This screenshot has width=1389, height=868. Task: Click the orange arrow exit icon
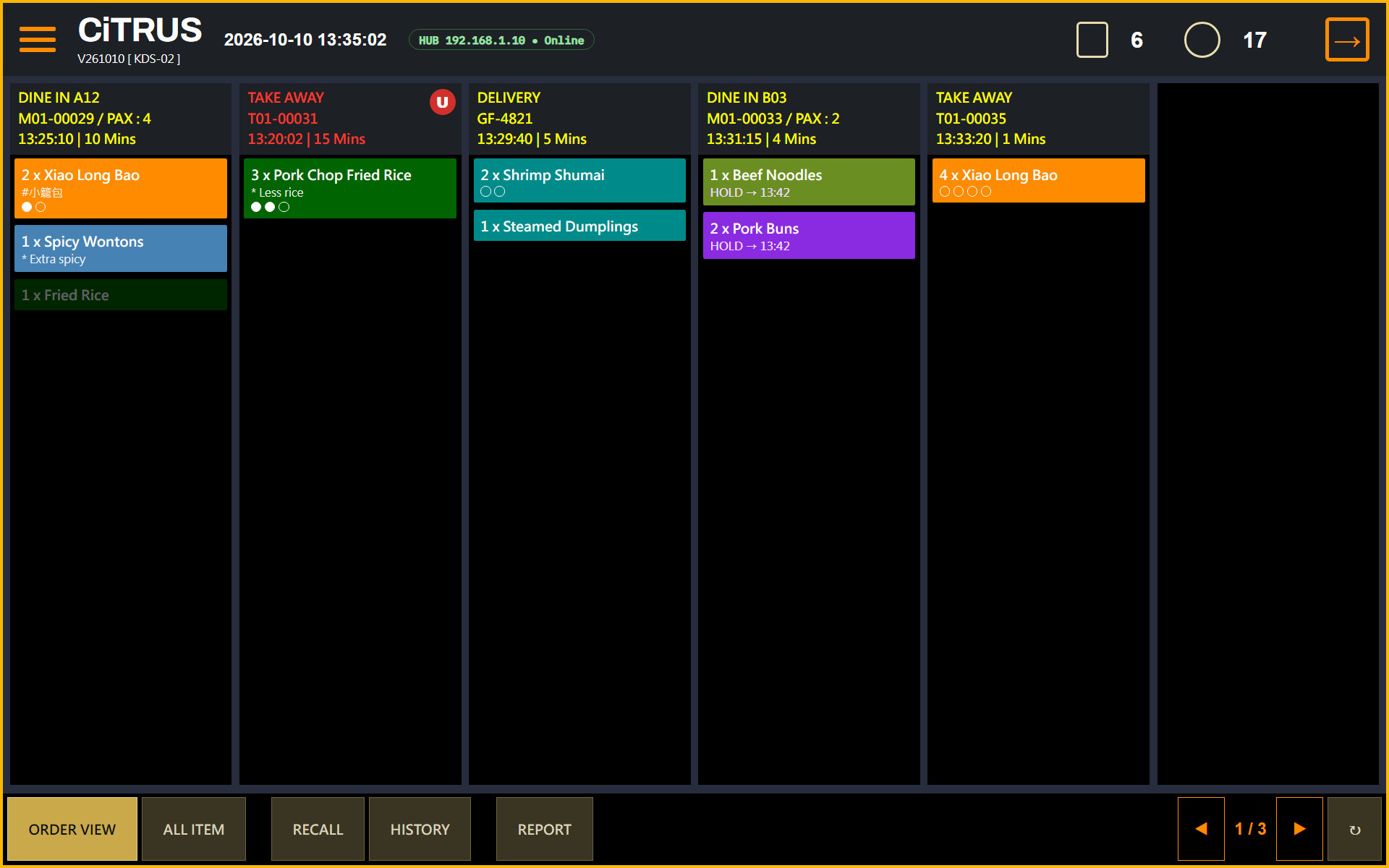click(x=1346, y=40)
